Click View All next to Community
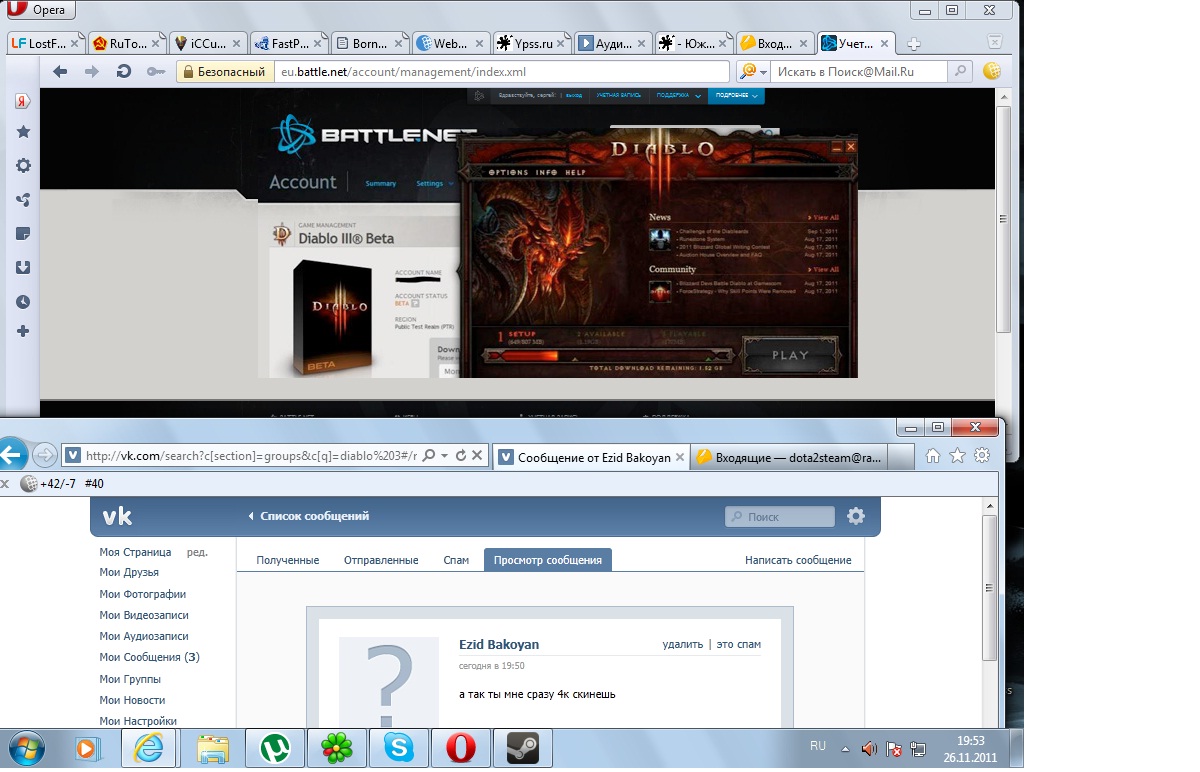The width and height of the screenshot is (1200, 772). tap(824, 269)
